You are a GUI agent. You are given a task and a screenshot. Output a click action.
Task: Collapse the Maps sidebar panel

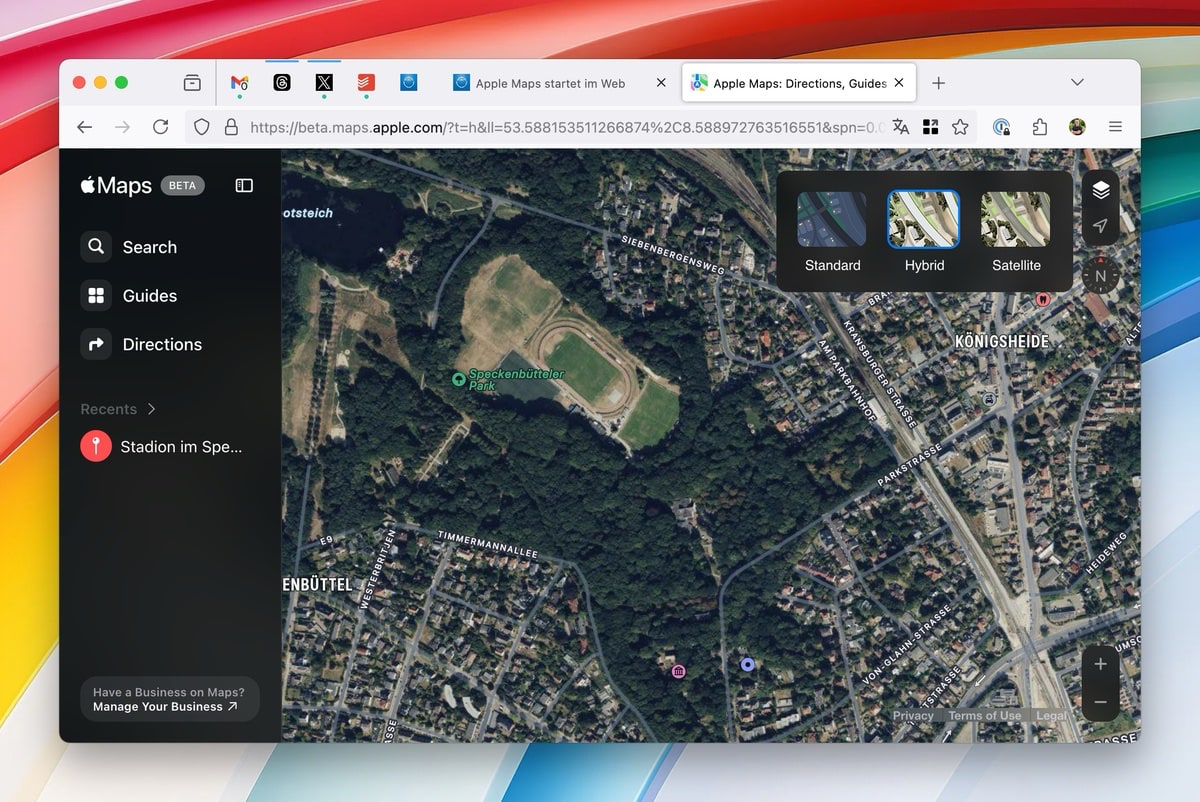[x=244, y=185]
